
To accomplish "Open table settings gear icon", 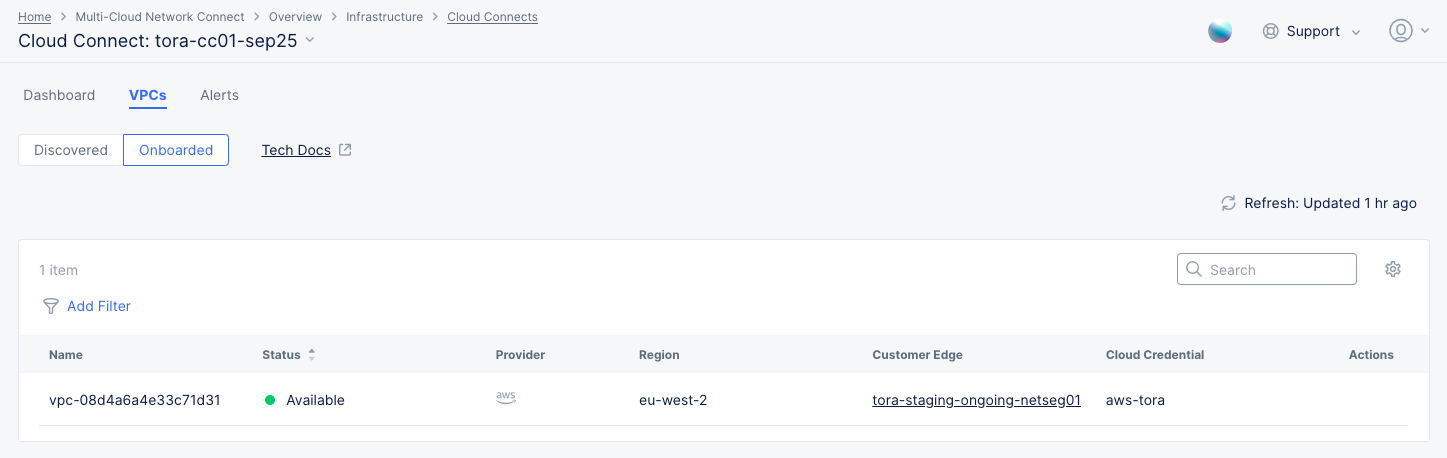I will click(x=1393, y=269).
